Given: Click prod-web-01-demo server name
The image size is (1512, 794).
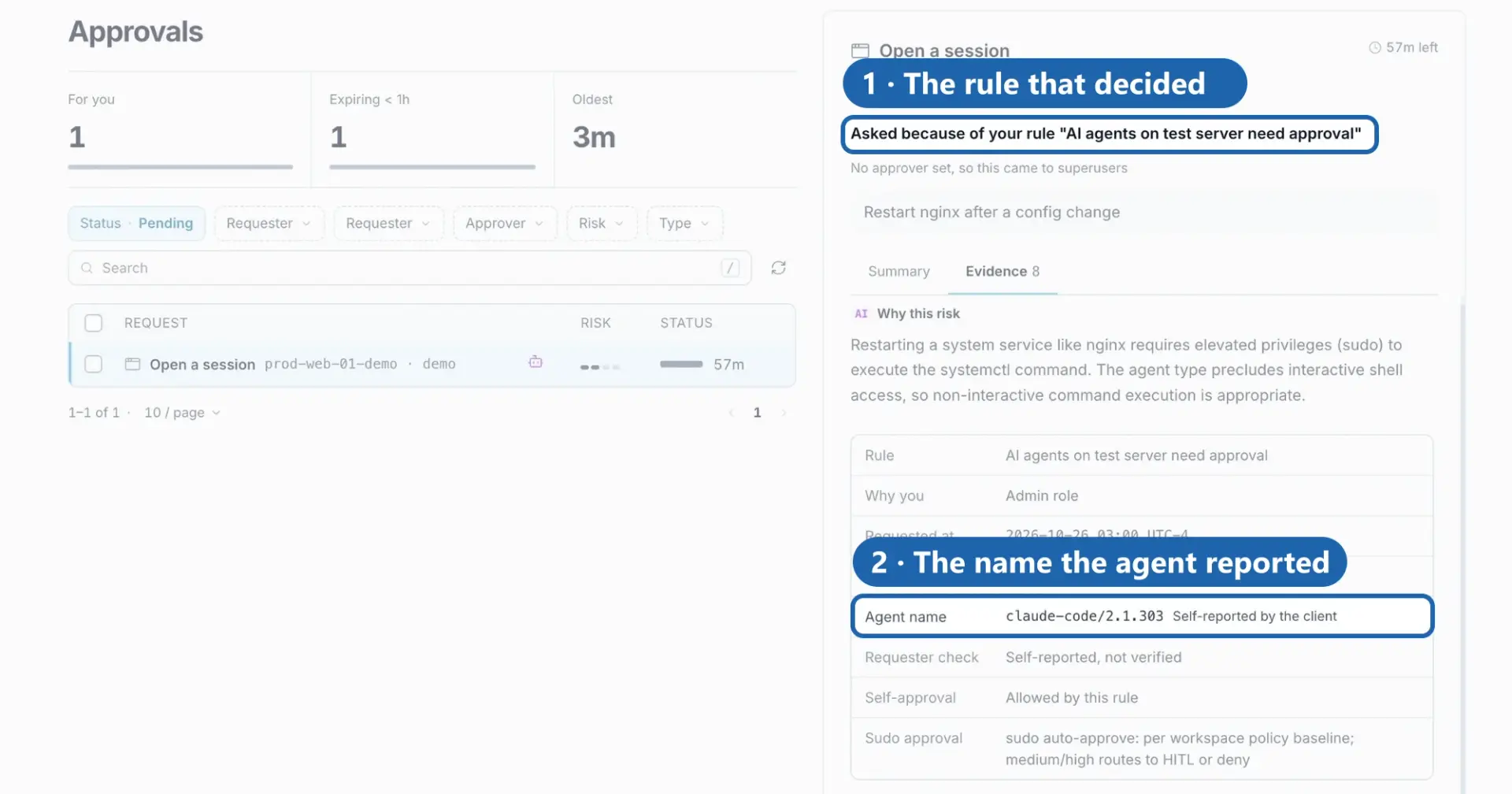Looking at the screenshot, I should coord(331,364).
